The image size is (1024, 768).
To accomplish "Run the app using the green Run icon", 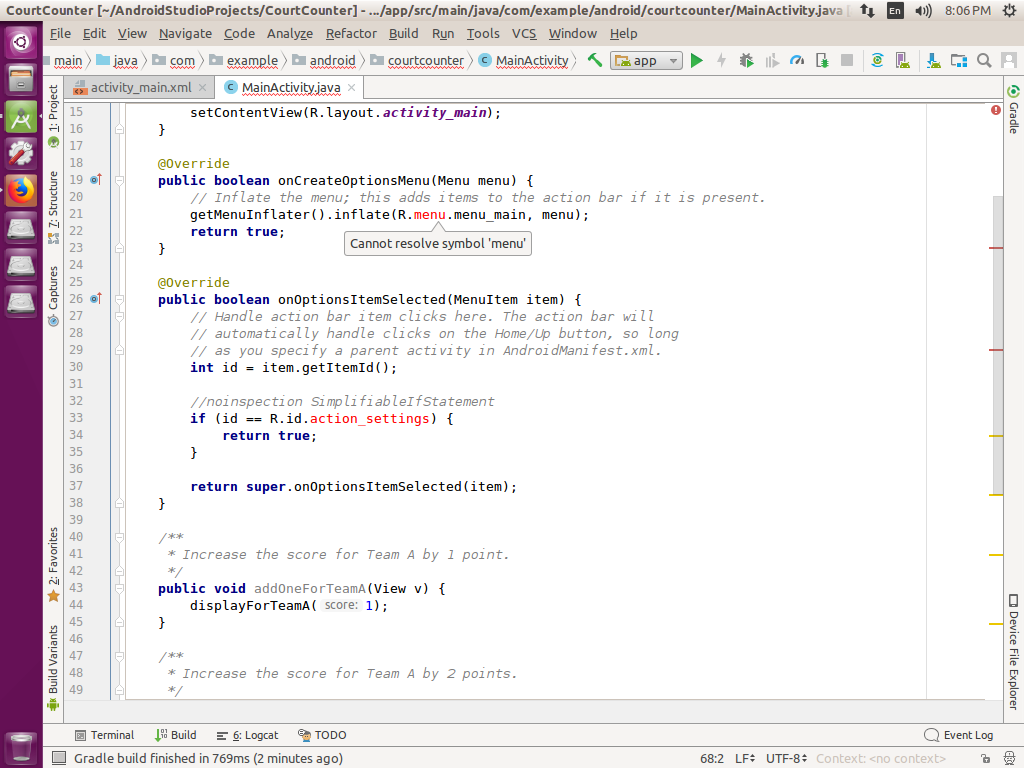I will 697,60.
